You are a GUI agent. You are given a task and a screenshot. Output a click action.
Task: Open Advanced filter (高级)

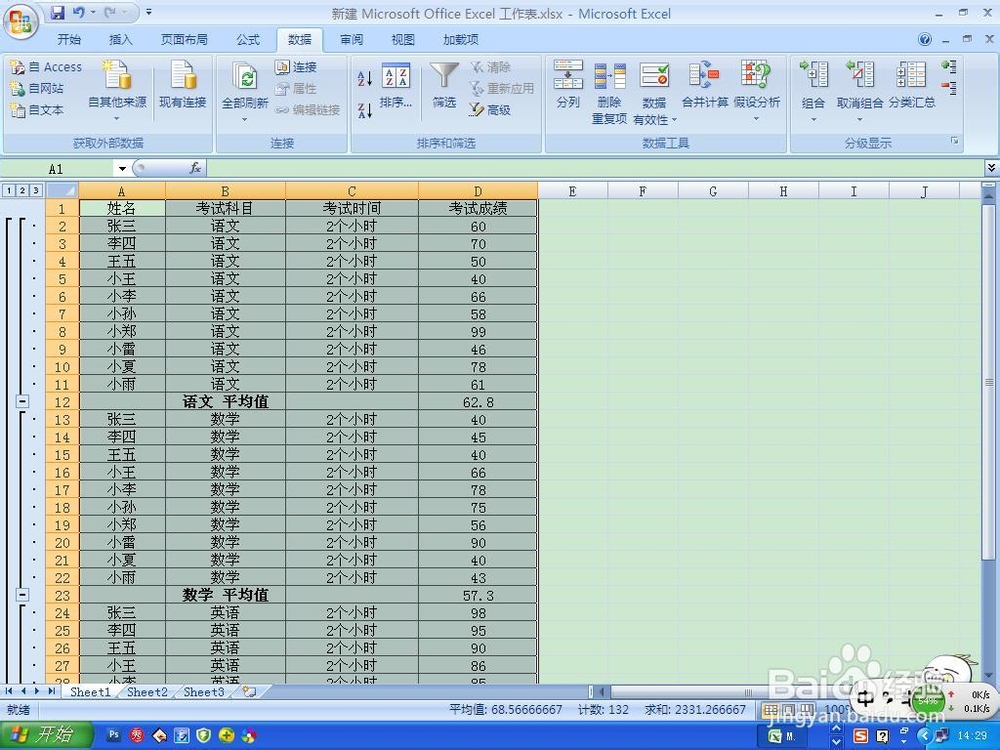(490, 110)
